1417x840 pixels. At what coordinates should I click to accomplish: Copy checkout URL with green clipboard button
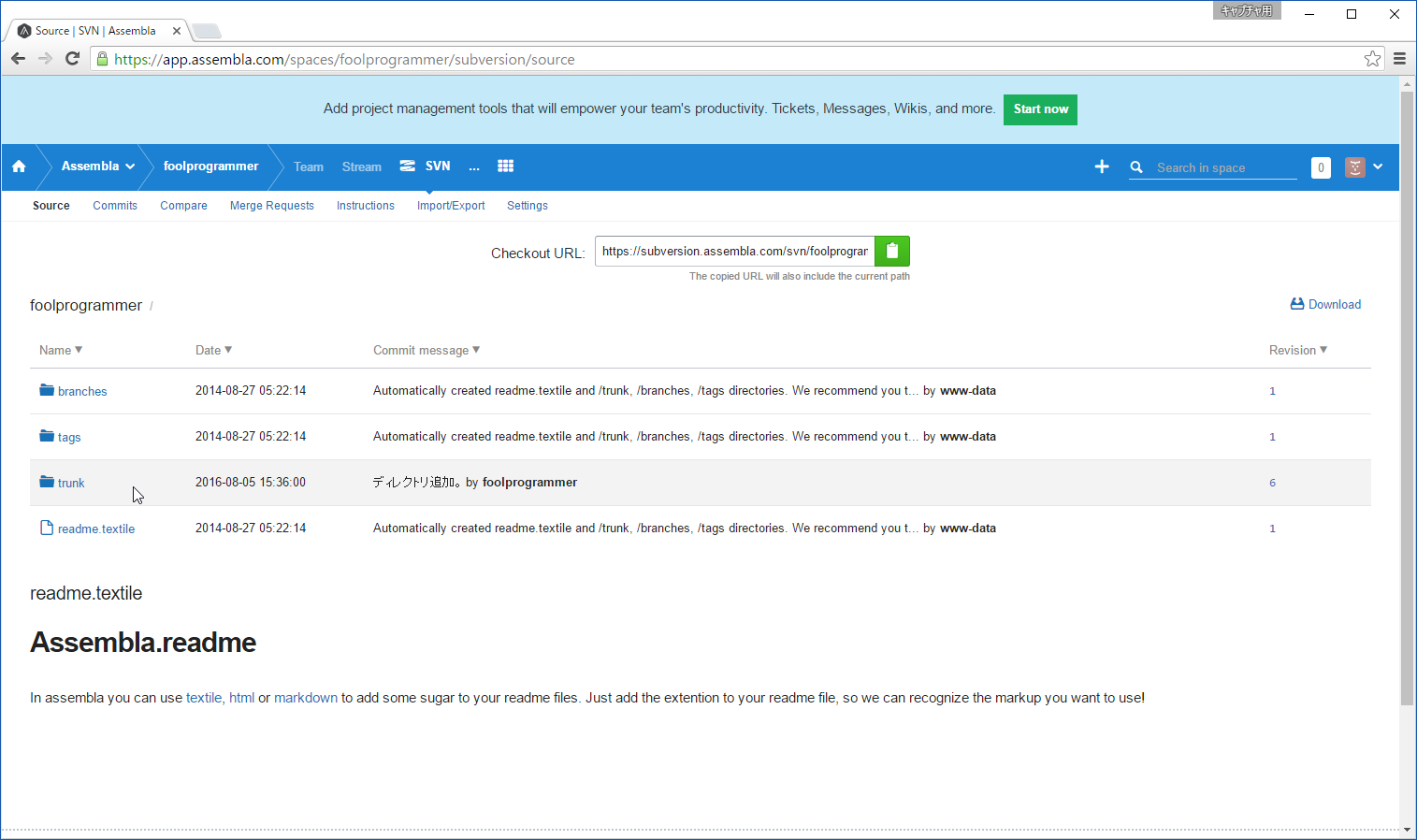pos(892,251)
